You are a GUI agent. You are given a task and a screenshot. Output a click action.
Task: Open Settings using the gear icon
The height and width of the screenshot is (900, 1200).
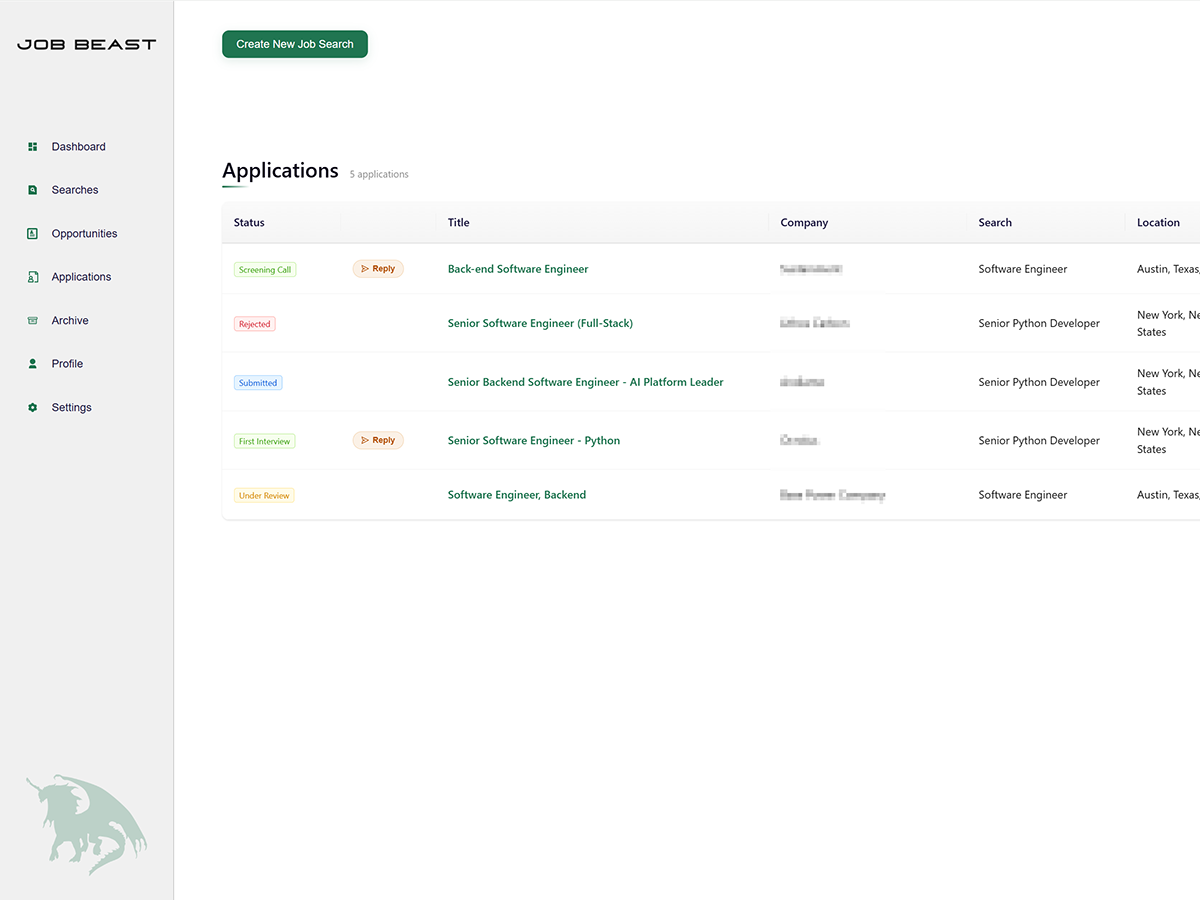click(33, 407)
